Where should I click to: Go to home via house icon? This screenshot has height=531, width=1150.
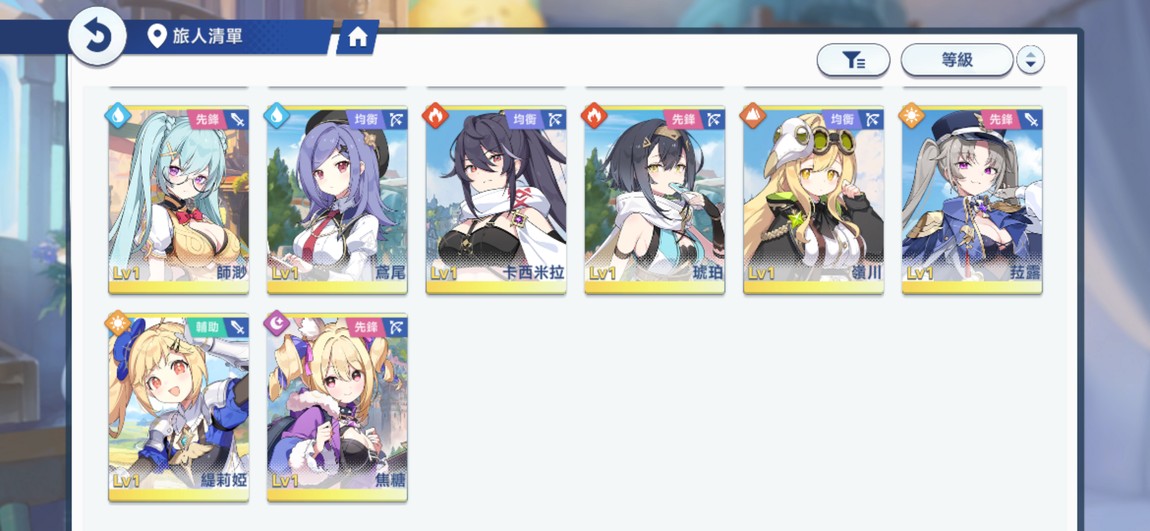(357, 37)
